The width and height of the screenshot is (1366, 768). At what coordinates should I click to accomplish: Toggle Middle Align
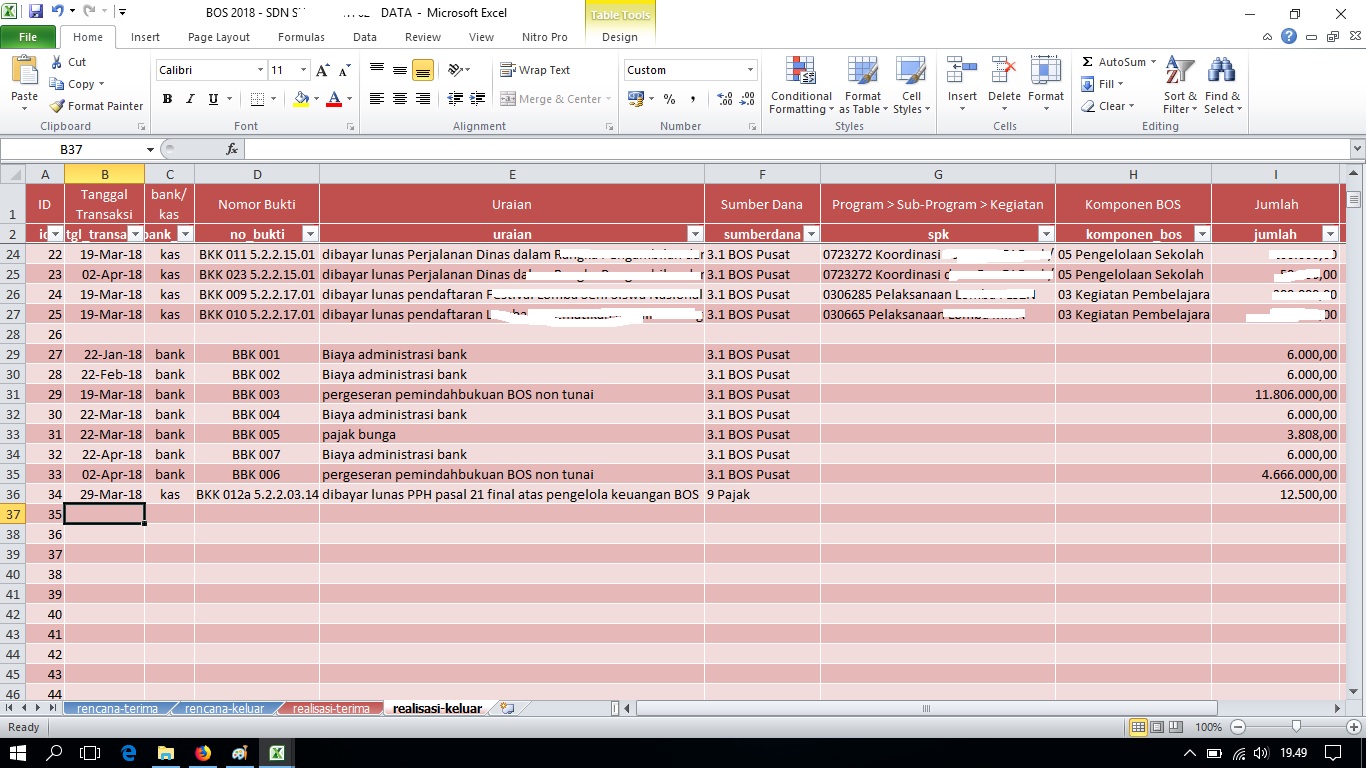(400, 70)
